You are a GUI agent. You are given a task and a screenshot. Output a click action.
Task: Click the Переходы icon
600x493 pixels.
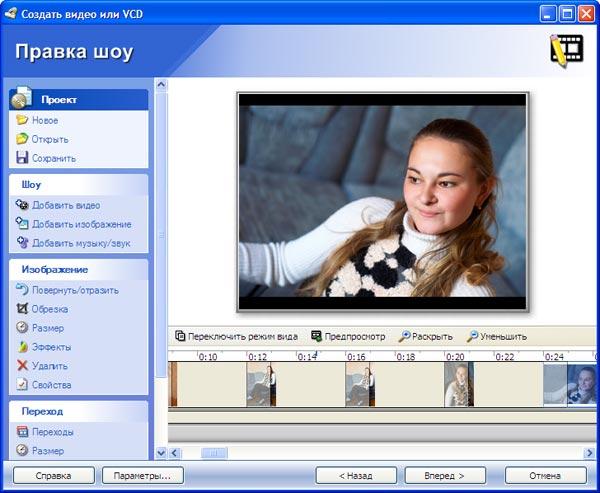tap(22, 432)
